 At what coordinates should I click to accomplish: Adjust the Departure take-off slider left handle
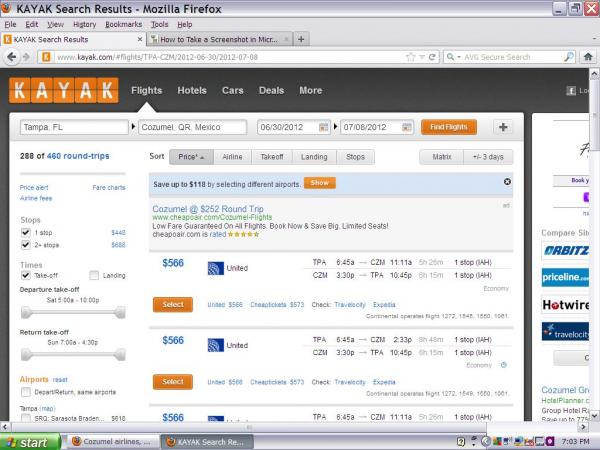click(26, 313)
